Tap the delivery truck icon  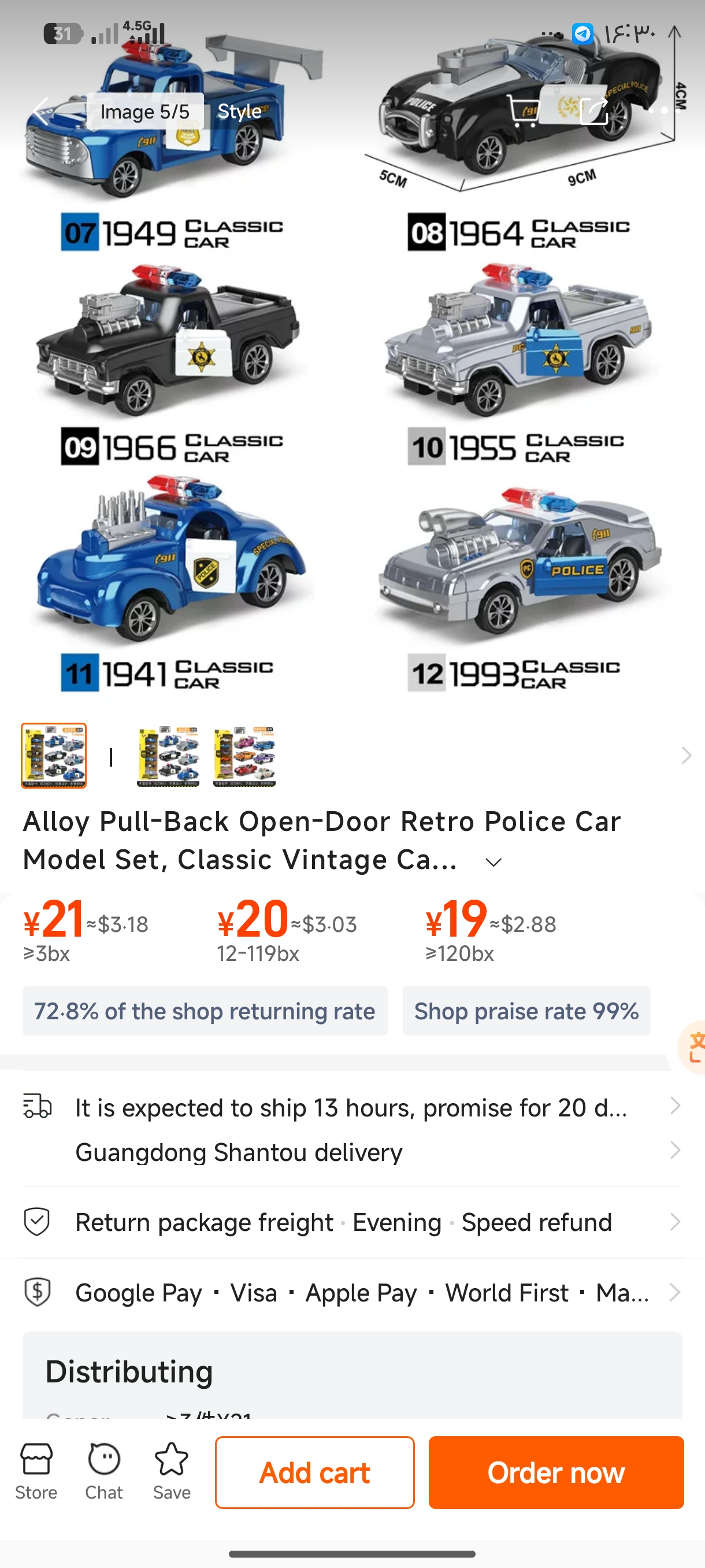pyautogui.click(x=37, y=1106)
